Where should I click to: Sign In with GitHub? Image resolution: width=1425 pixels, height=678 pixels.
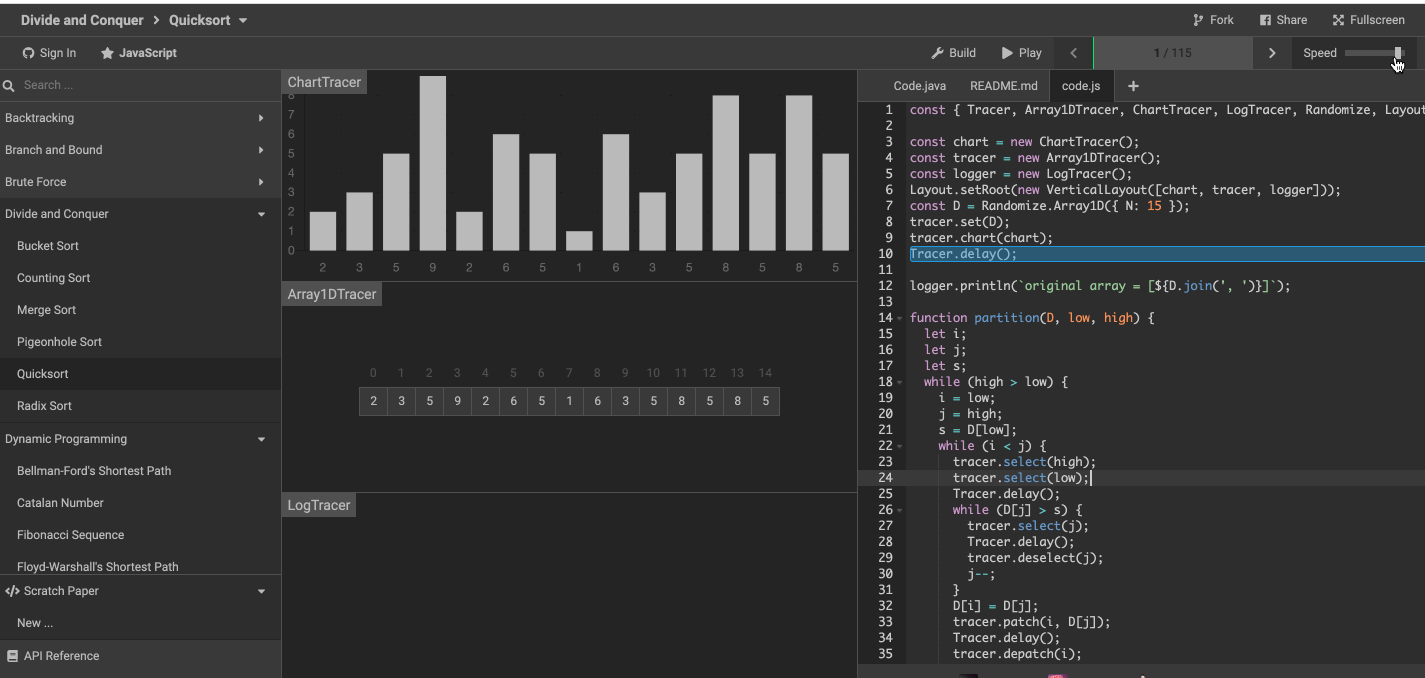coord(49,53)
